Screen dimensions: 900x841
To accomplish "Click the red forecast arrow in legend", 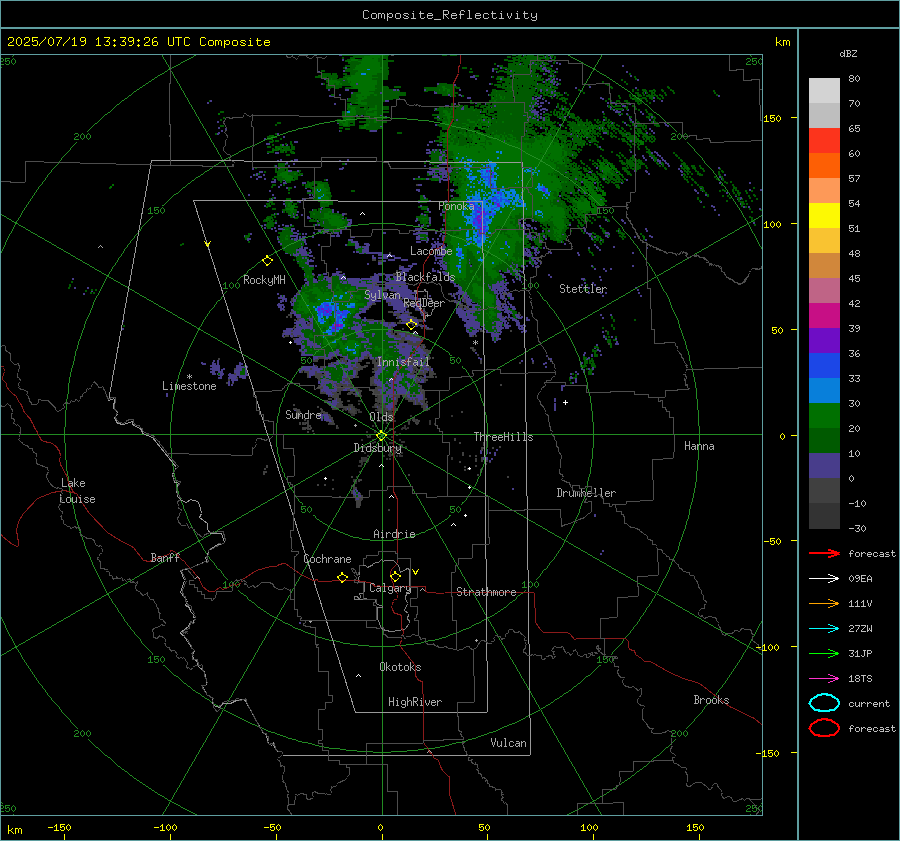I will 824,553.
